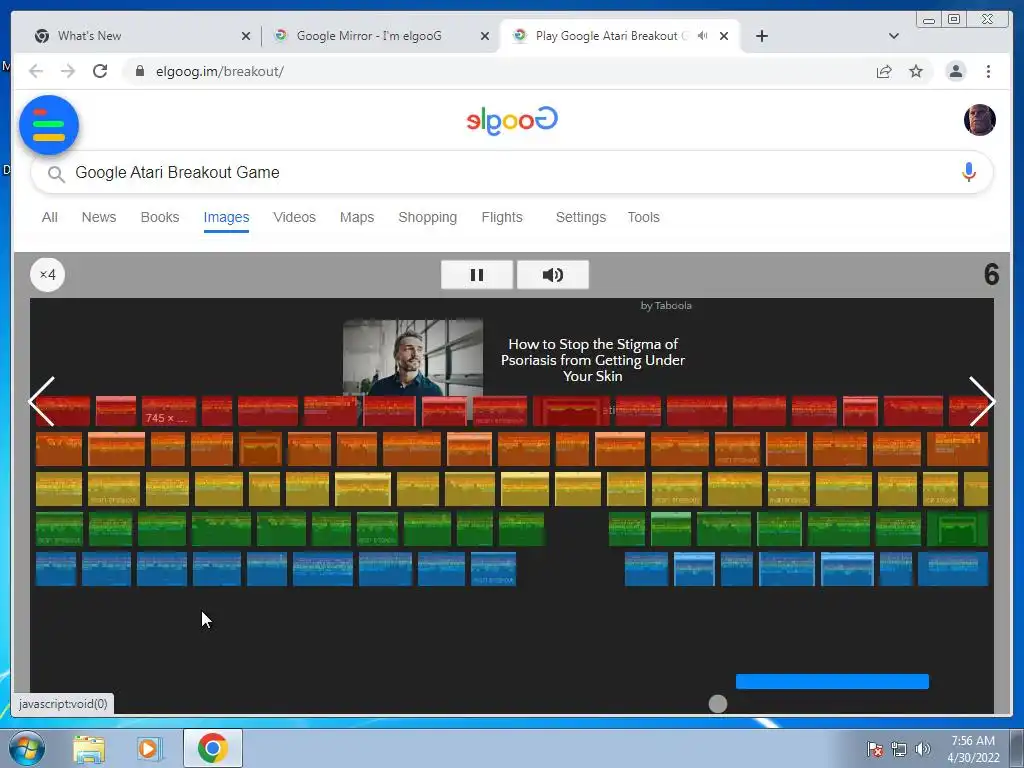The image size is (1024, 768).
Task: Click the address bar URL
Action: 219,71
